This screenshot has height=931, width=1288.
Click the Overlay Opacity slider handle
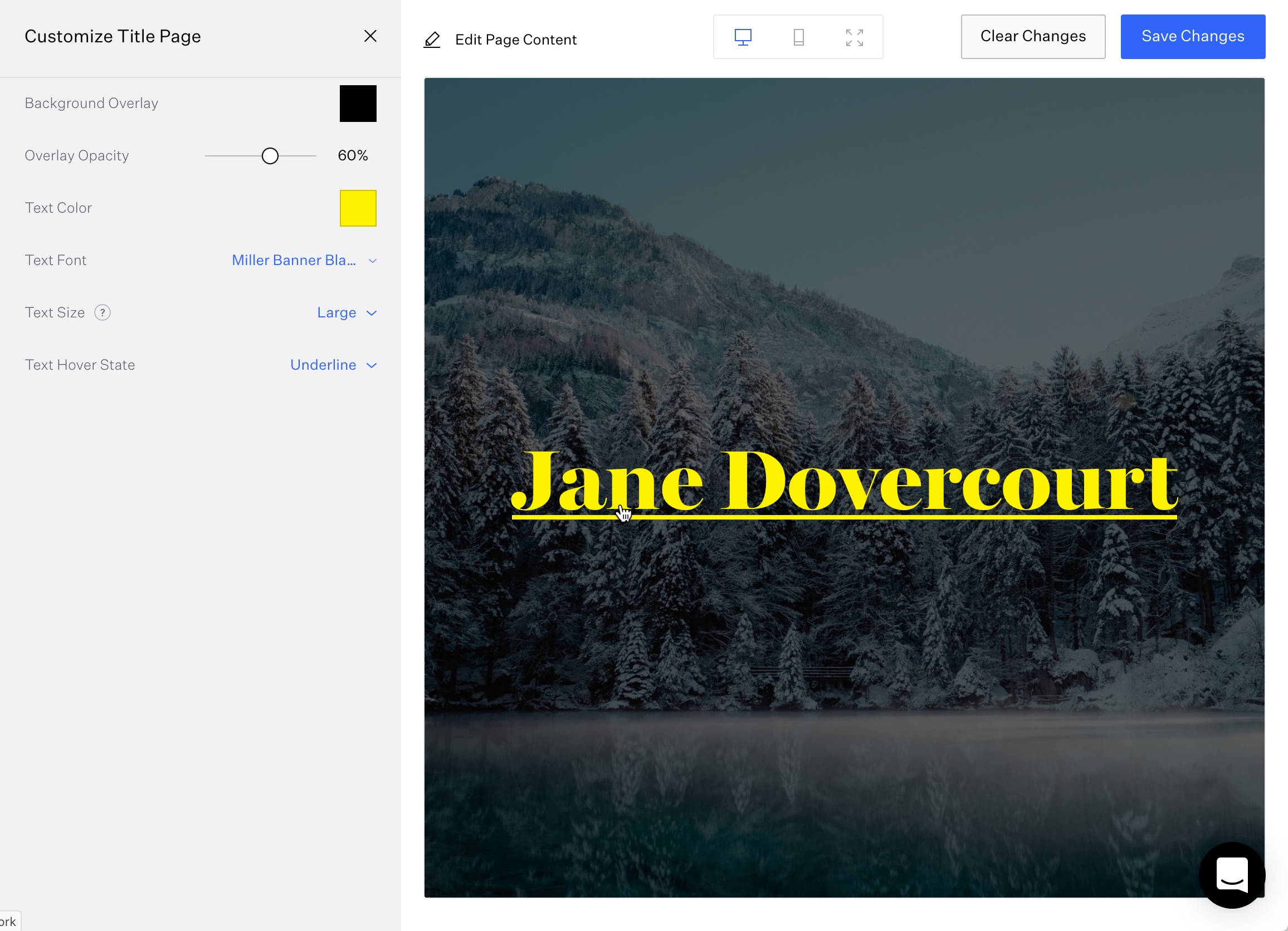coord(270,156)
